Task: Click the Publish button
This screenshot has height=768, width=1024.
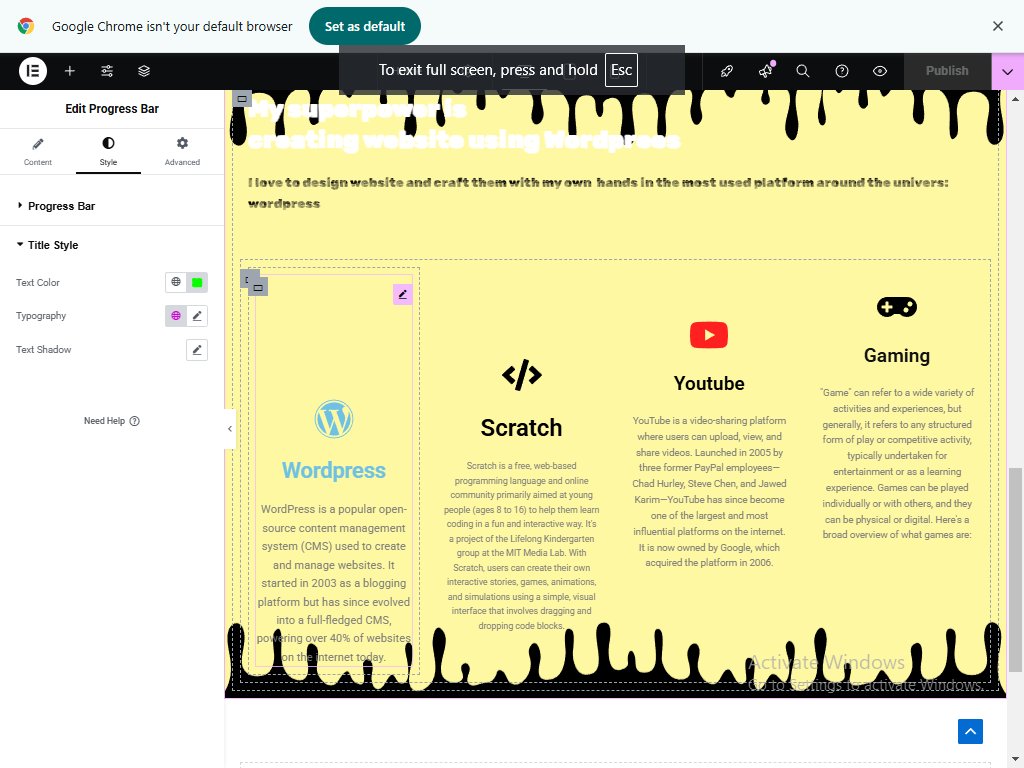Action: pos(947,71)
